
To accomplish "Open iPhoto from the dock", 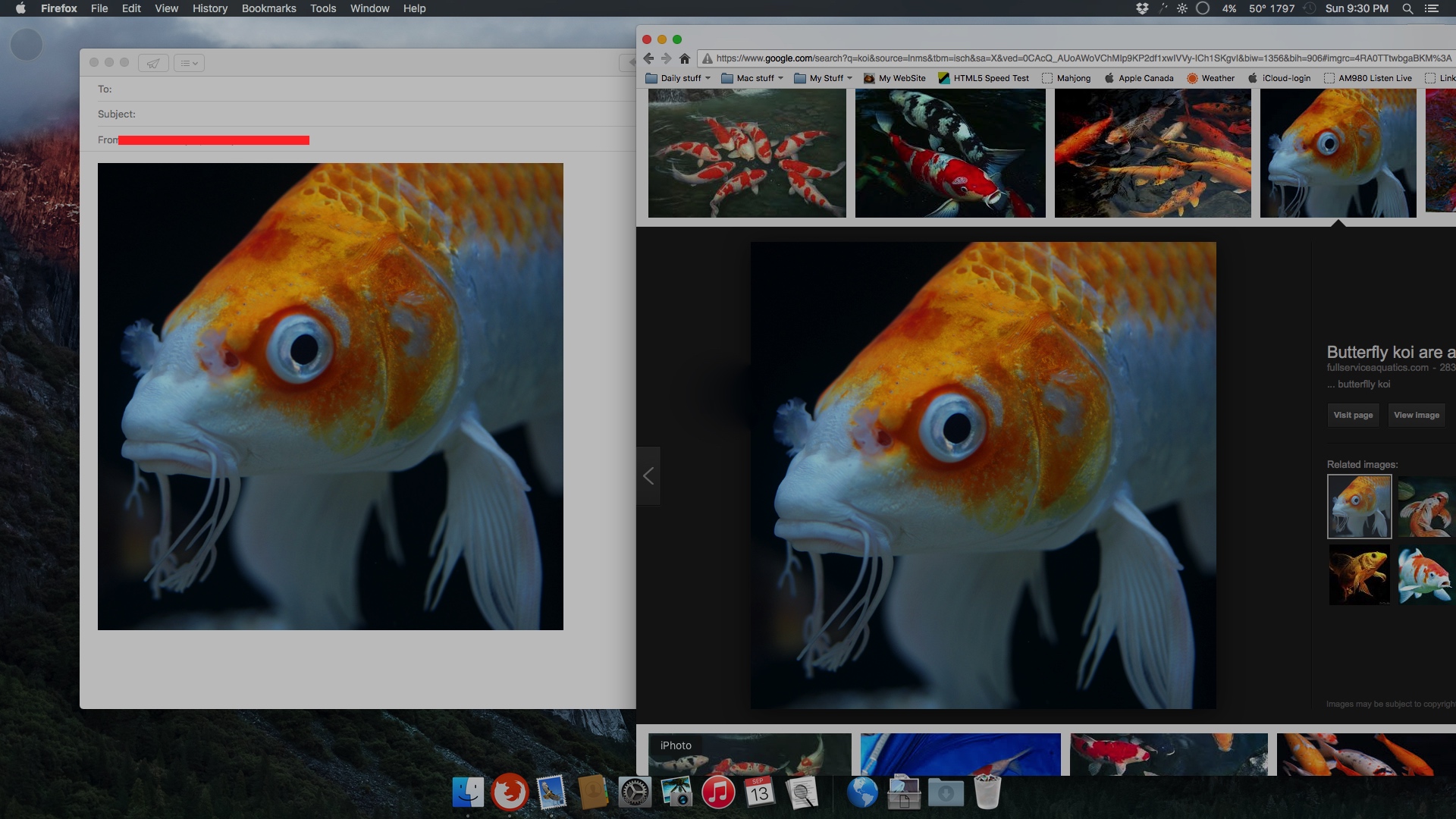I will click(x=676, y=792).
